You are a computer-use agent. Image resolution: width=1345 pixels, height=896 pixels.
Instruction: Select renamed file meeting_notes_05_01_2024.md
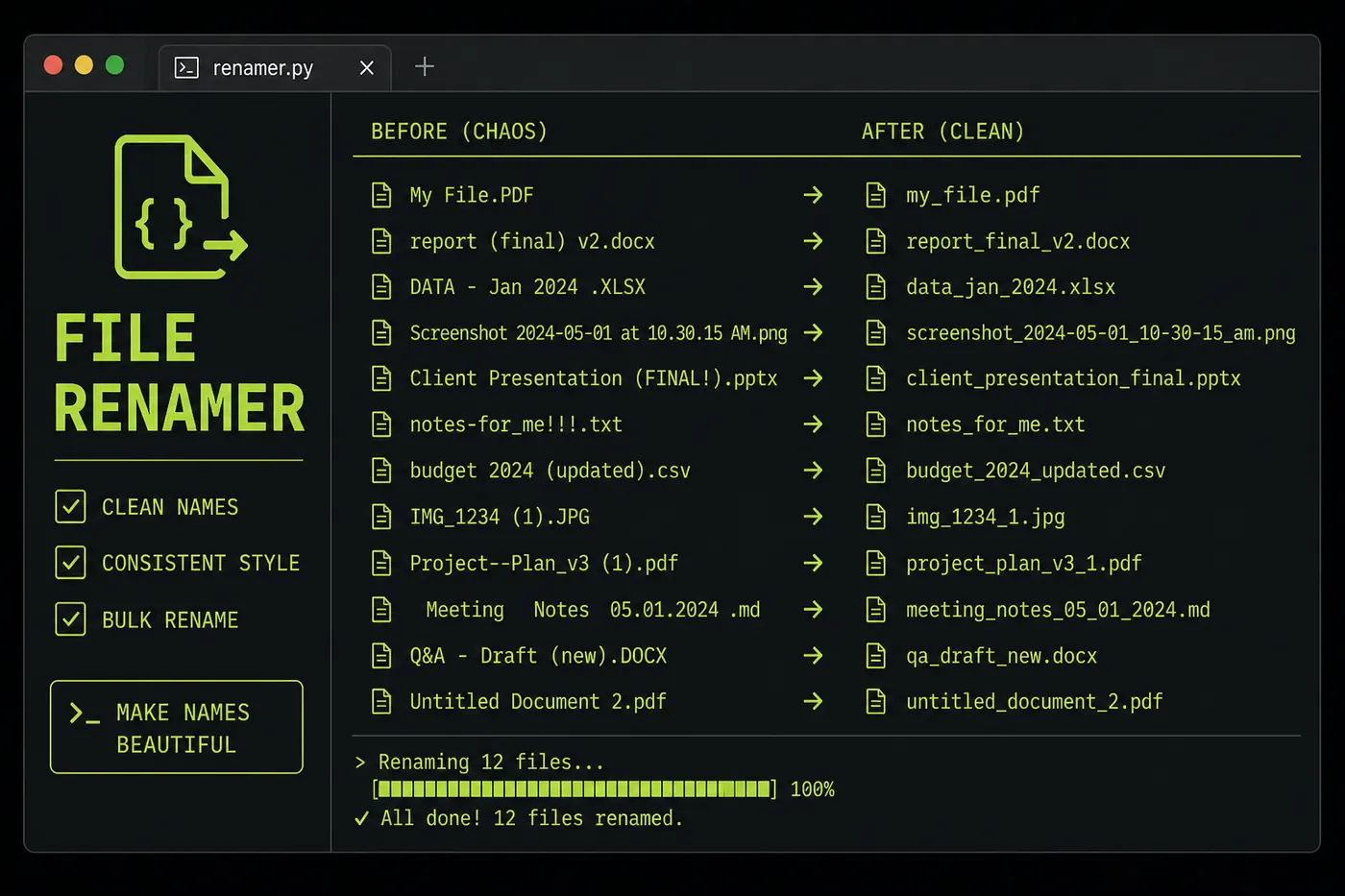click(1058, 610)
